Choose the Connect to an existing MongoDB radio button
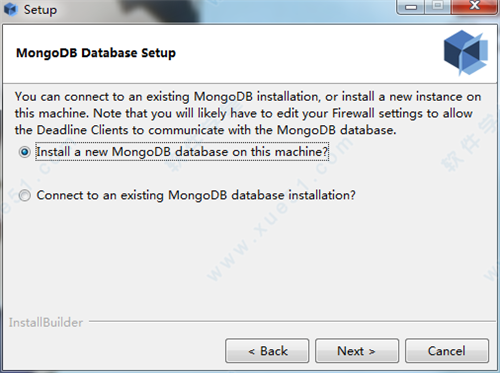Viewport: 500px width, 373px height. [x=24, y=195]
